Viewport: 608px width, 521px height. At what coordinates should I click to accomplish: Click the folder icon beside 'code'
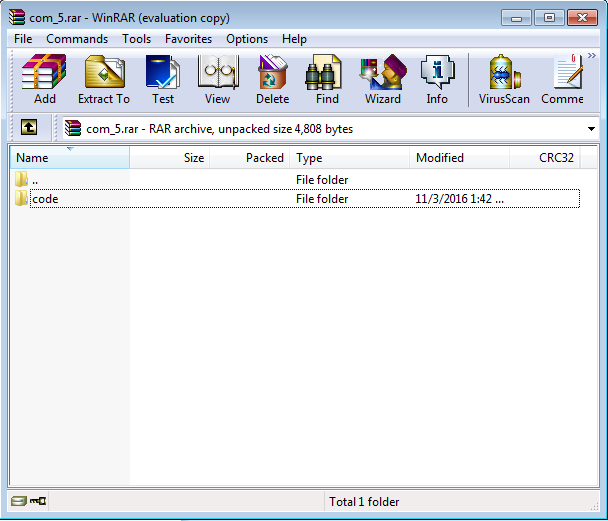(x=21, y=198)
